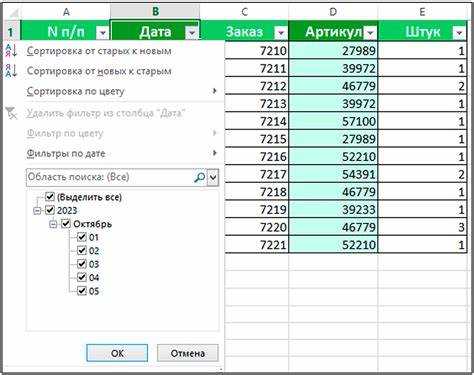Toggle the (Выделить все) checkbox

pyautogui.click(x=50, y=197)
